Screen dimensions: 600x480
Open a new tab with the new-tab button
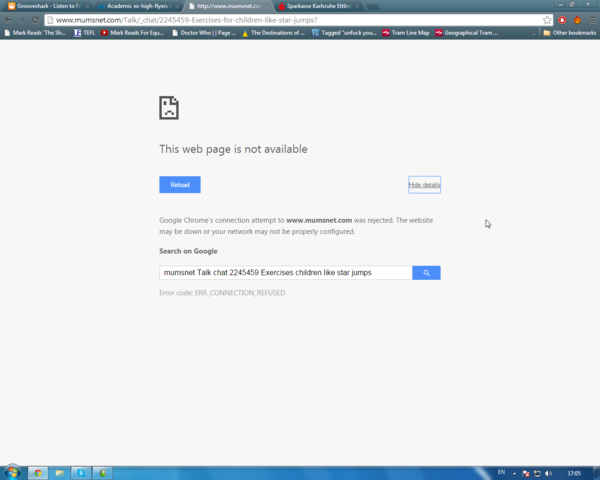pos(373,7)
